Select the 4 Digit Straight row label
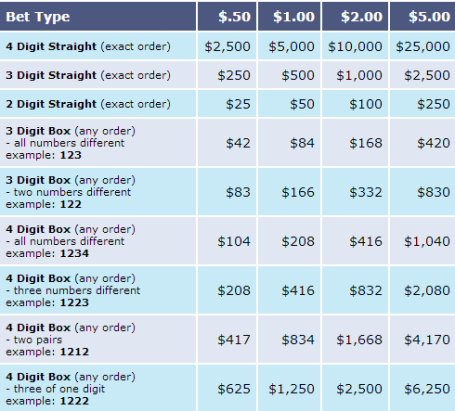 [88, 46]
